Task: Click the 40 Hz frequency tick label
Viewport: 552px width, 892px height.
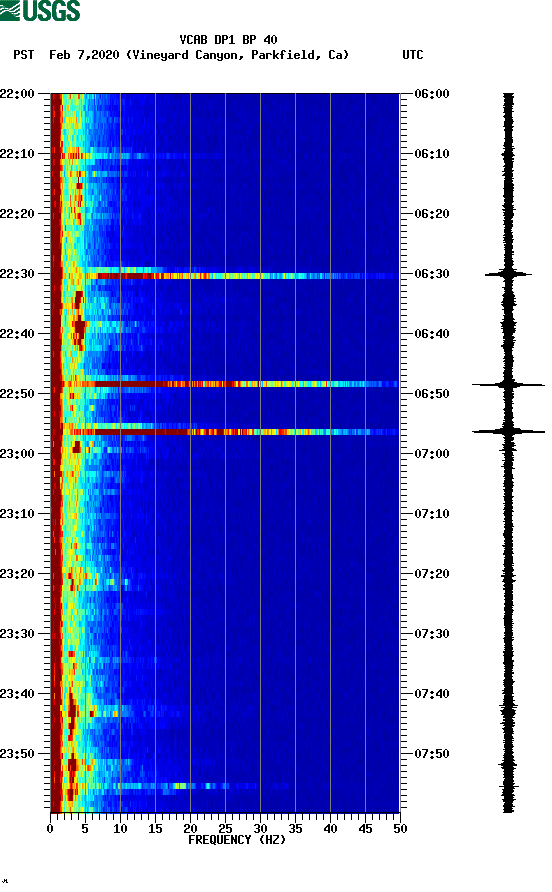Action: [x=330, y=829]
